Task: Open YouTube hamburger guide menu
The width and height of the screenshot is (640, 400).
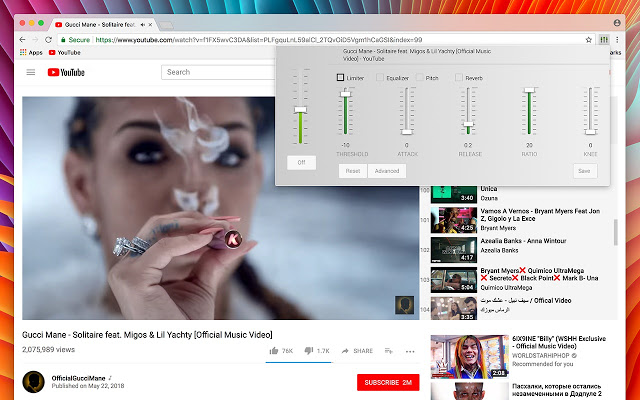Action: pos(31,72)
